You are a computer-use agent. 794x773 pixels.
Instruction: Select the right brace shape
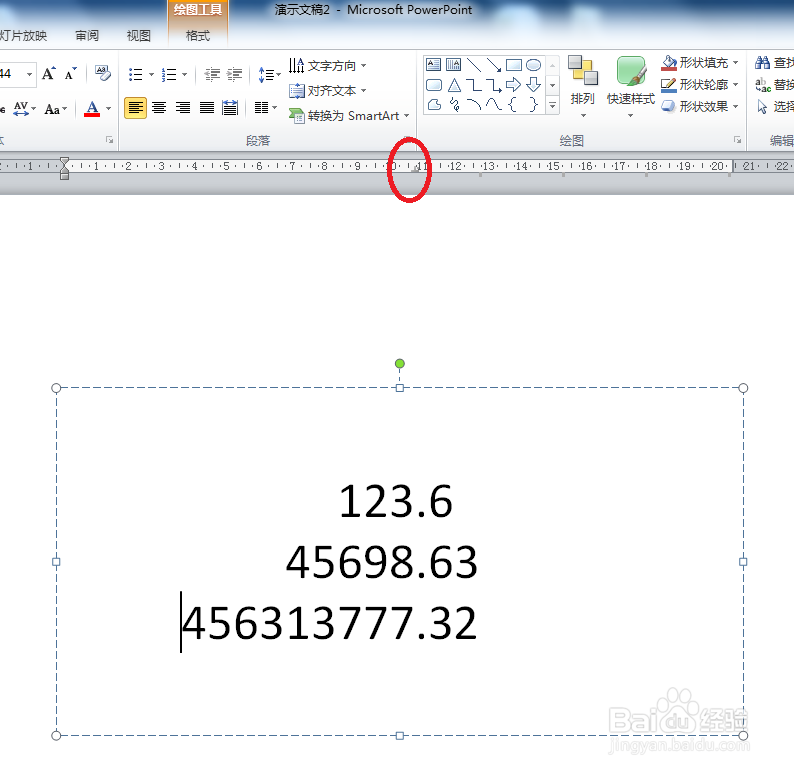(533, 105)
